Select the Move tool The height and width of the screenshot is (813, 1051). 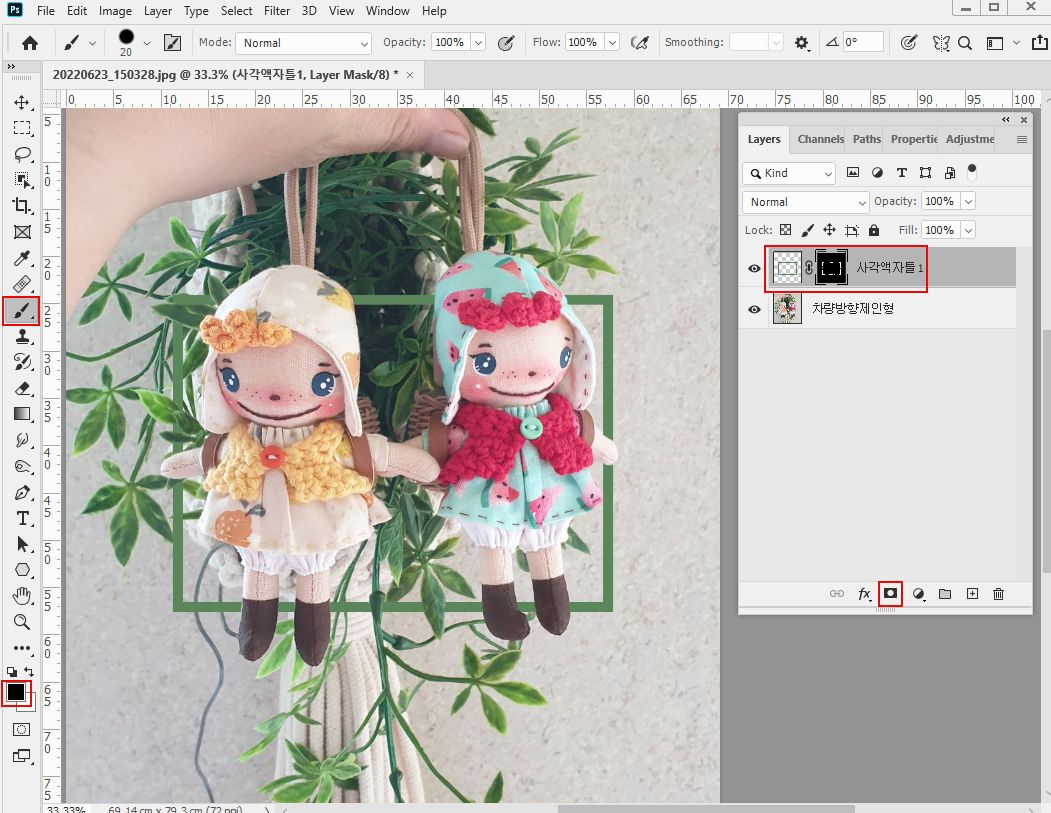[x=22, y=102]
